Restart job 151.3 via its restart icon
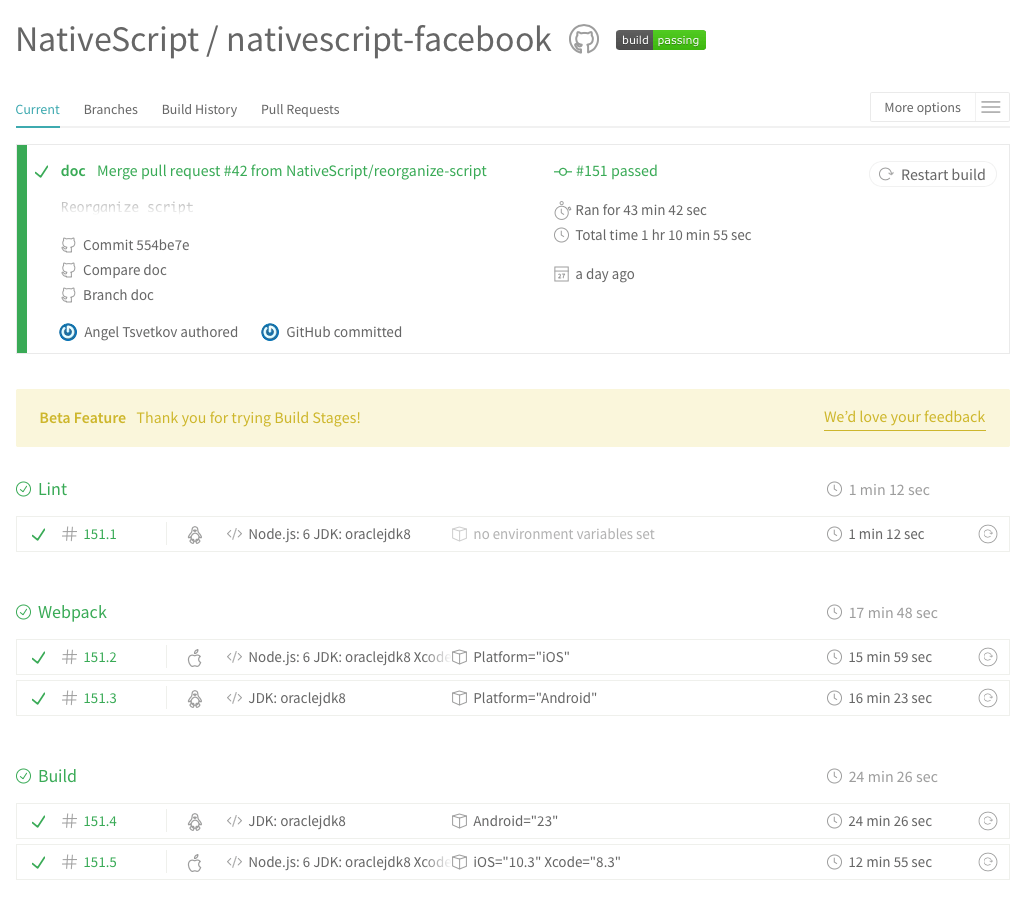Screen dimensions: 1029x907 point(987,698)
